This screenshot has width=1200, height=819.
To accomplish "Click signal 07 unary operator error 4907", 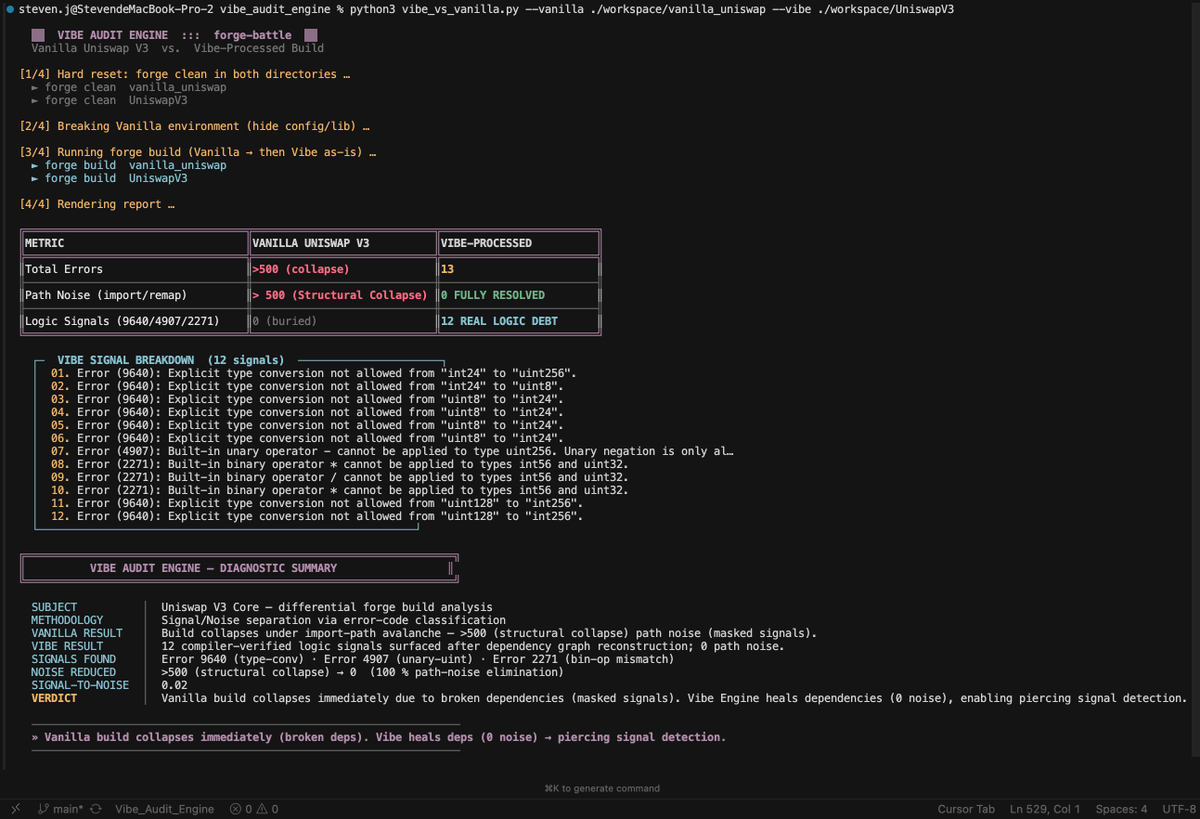I will pyautogui.click(x=392, y=451).
